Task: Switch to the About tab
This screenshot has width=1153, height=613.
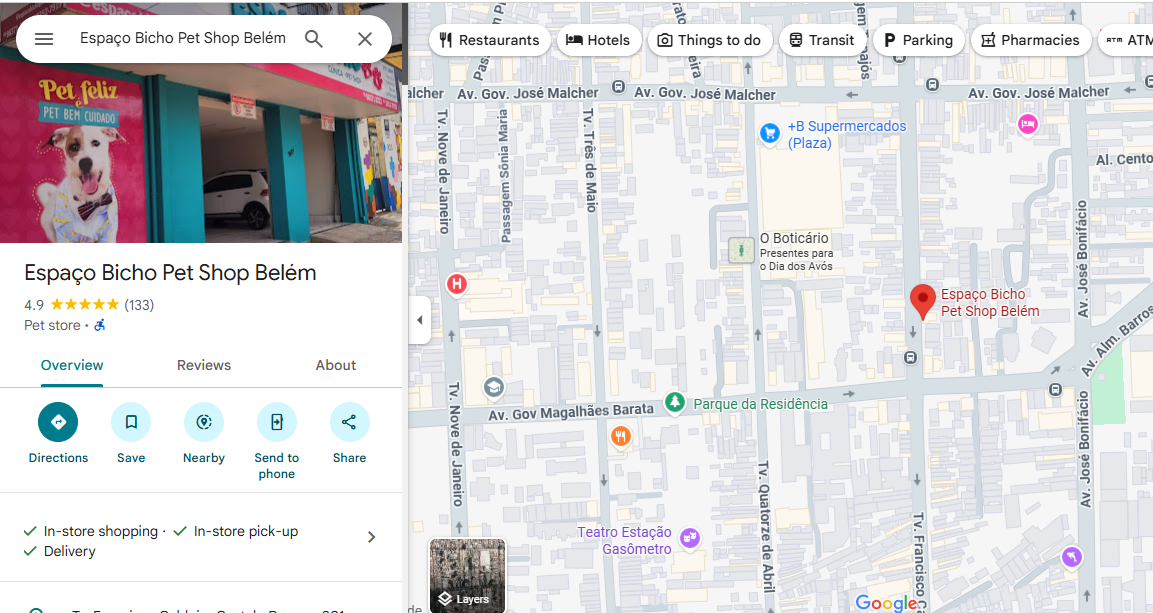Action: pyautogui.click(x=335, y=365)
